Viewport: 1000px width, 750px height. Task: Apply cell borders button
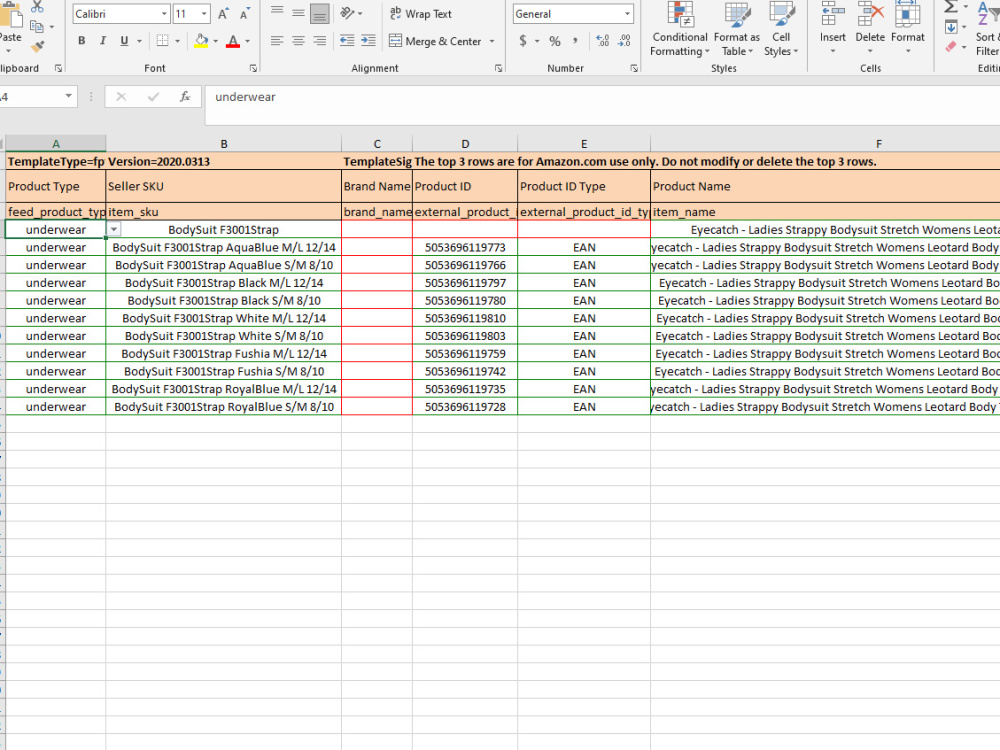pos(163,41)
